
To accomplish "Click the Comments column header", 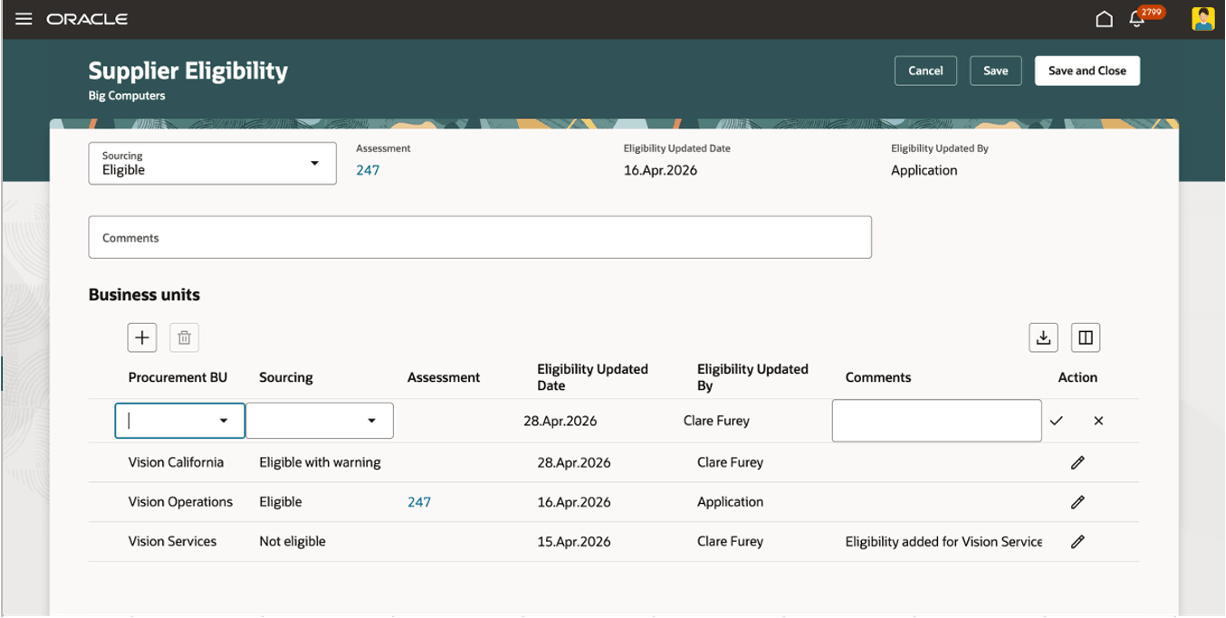I will (x=878, y=377).
